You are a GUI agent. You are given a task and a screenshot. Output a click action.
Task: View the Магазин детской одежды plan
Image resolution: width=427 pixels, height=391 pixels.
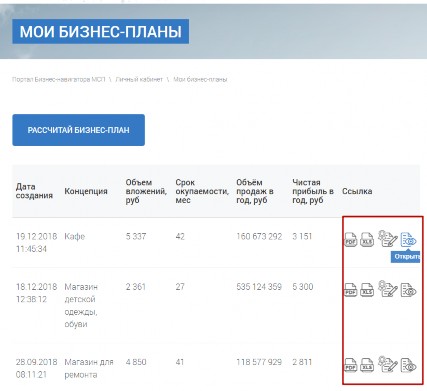[x=408, y=290]
